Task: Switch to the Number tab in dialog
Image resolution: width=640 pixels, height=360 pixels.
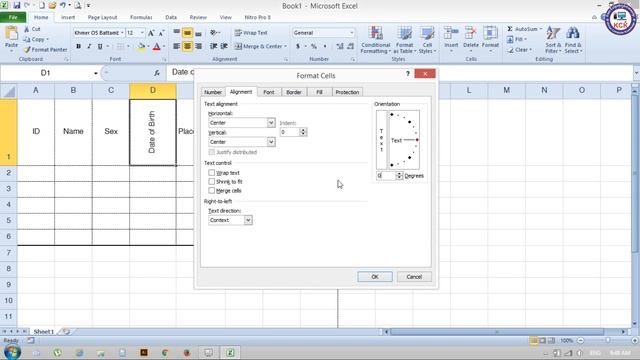Action: (213, 92)
